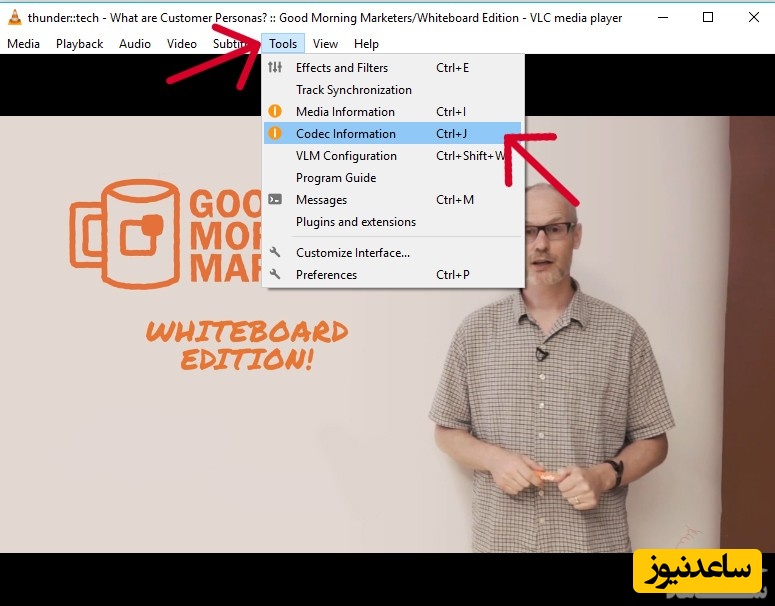Maximize the VLC media player window
775x606 pixels.
707,17
